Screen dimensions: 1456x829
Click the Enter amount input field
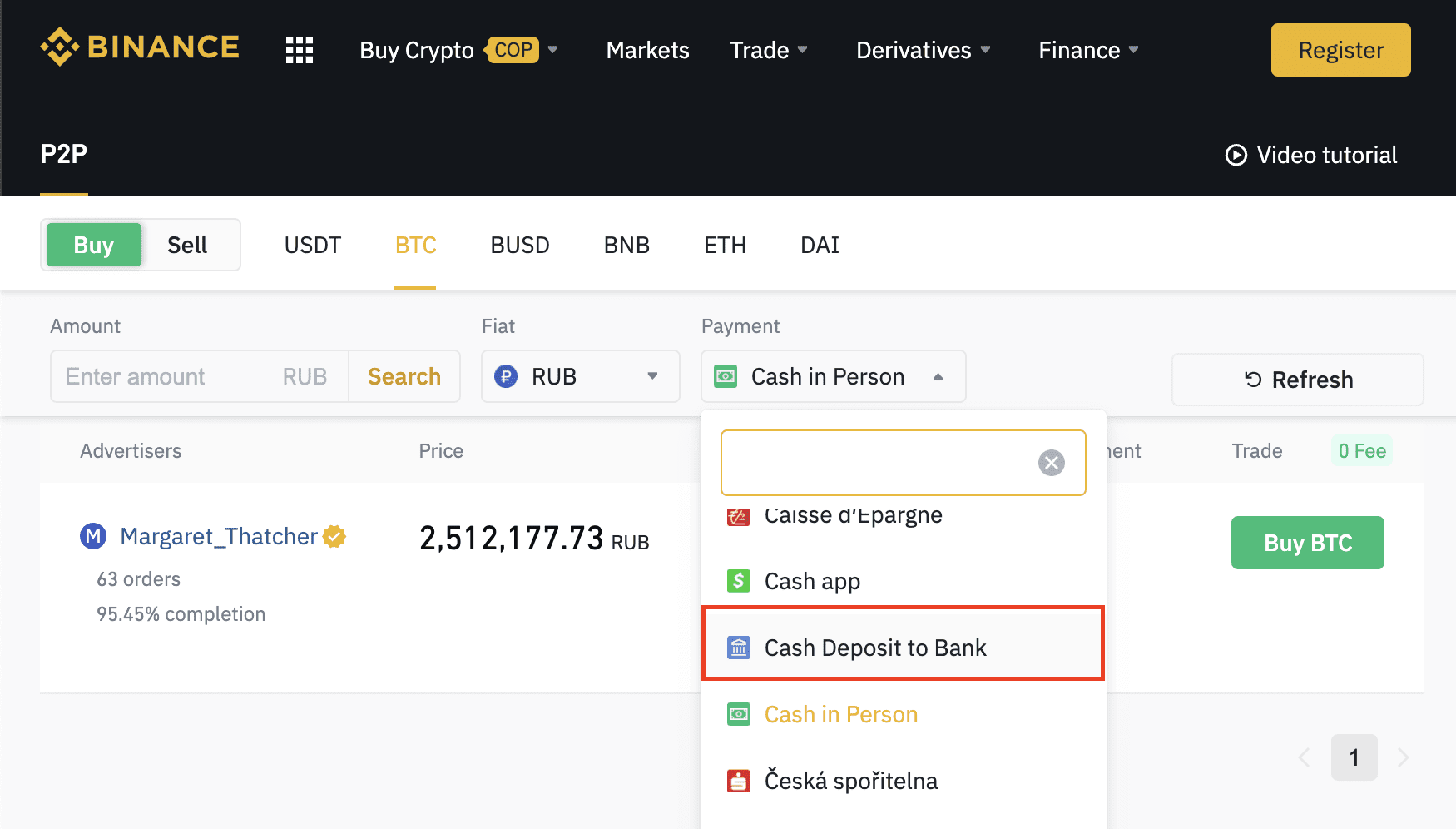(200, 376)
